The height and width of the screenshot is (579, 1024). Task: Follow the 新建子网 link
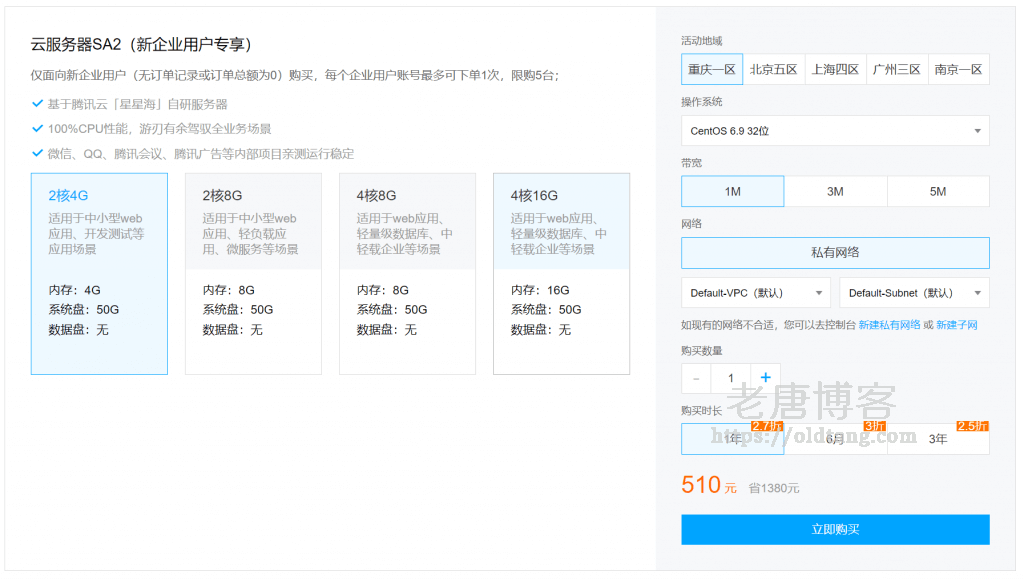pyautogui.click(x=957, y=325)
